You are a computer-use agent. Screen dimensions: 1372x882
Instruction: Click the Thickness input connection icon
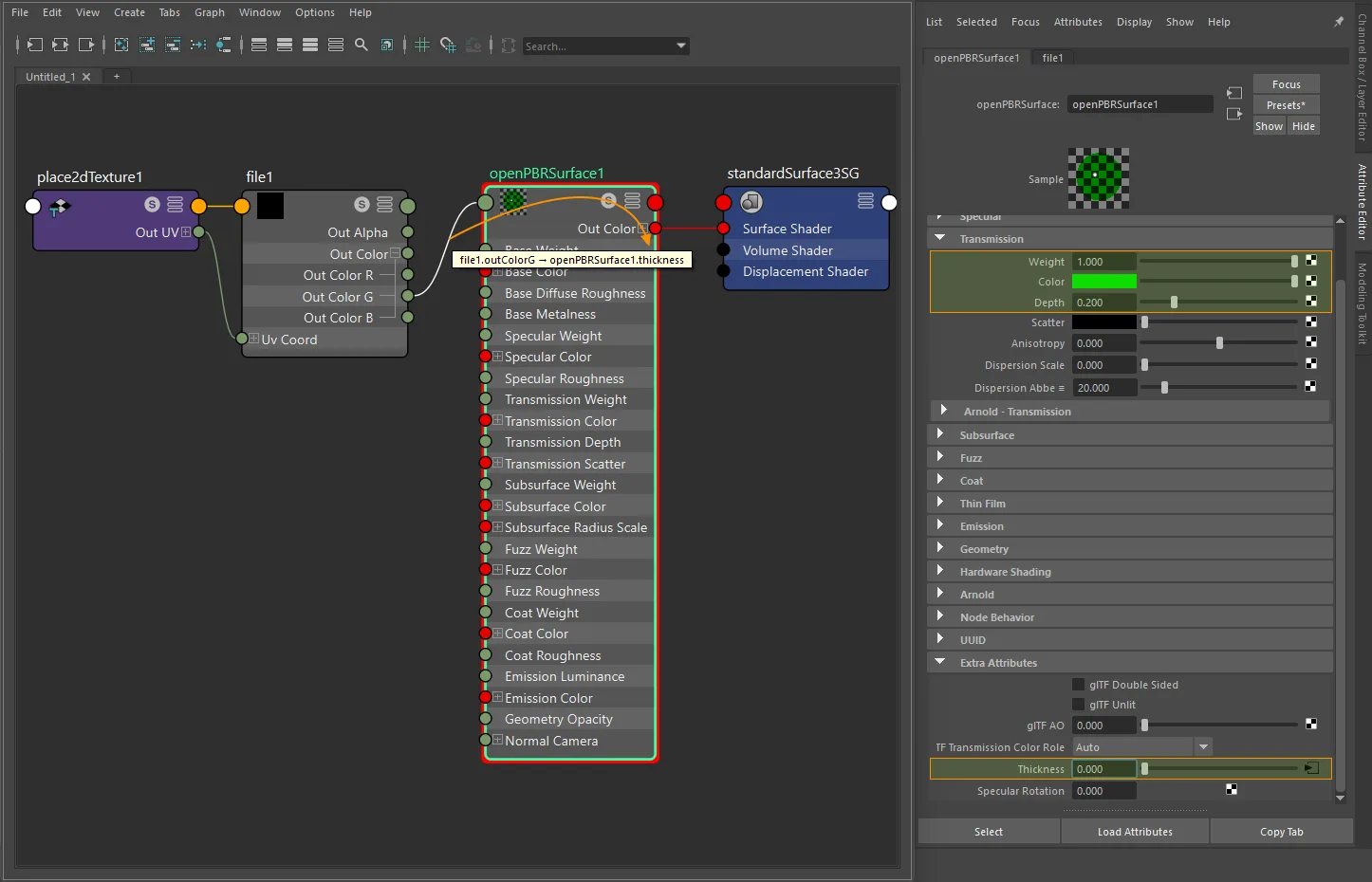(x=1312, y=768)
